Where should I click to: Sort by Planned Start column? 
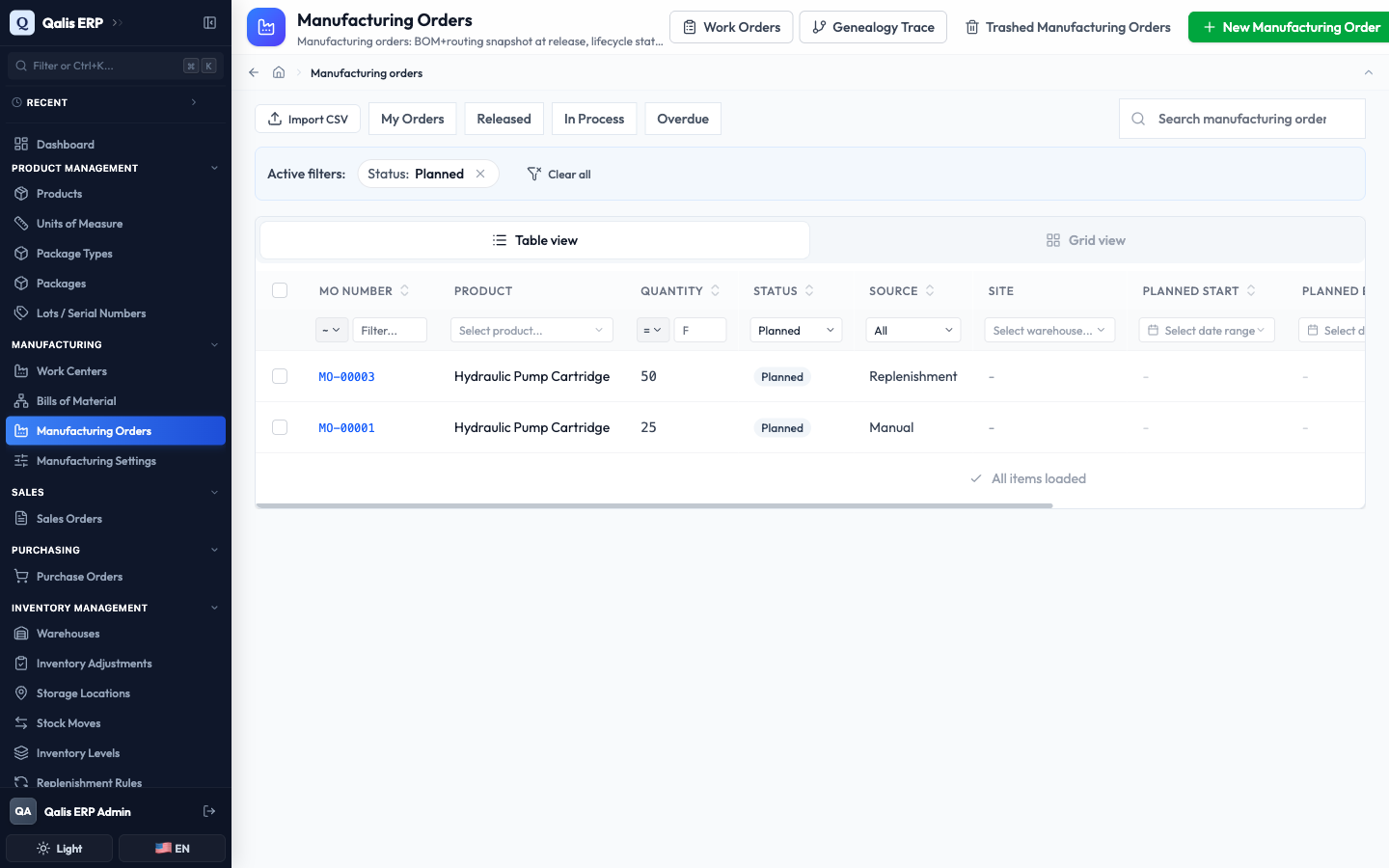(x=1251, y=290)
